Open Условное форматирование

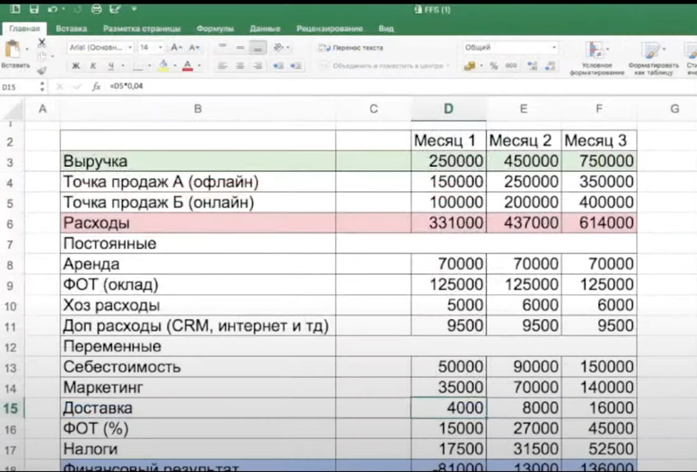tap(597, 58)
